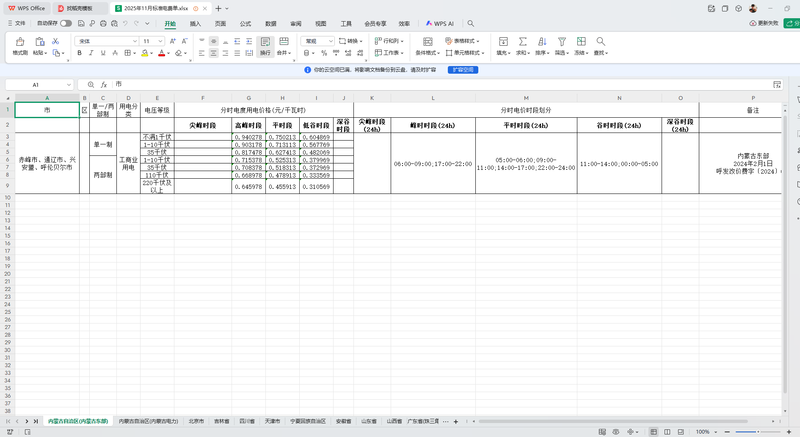
Task: Click the insert function fx icon
Action: [x=103, y=85]
